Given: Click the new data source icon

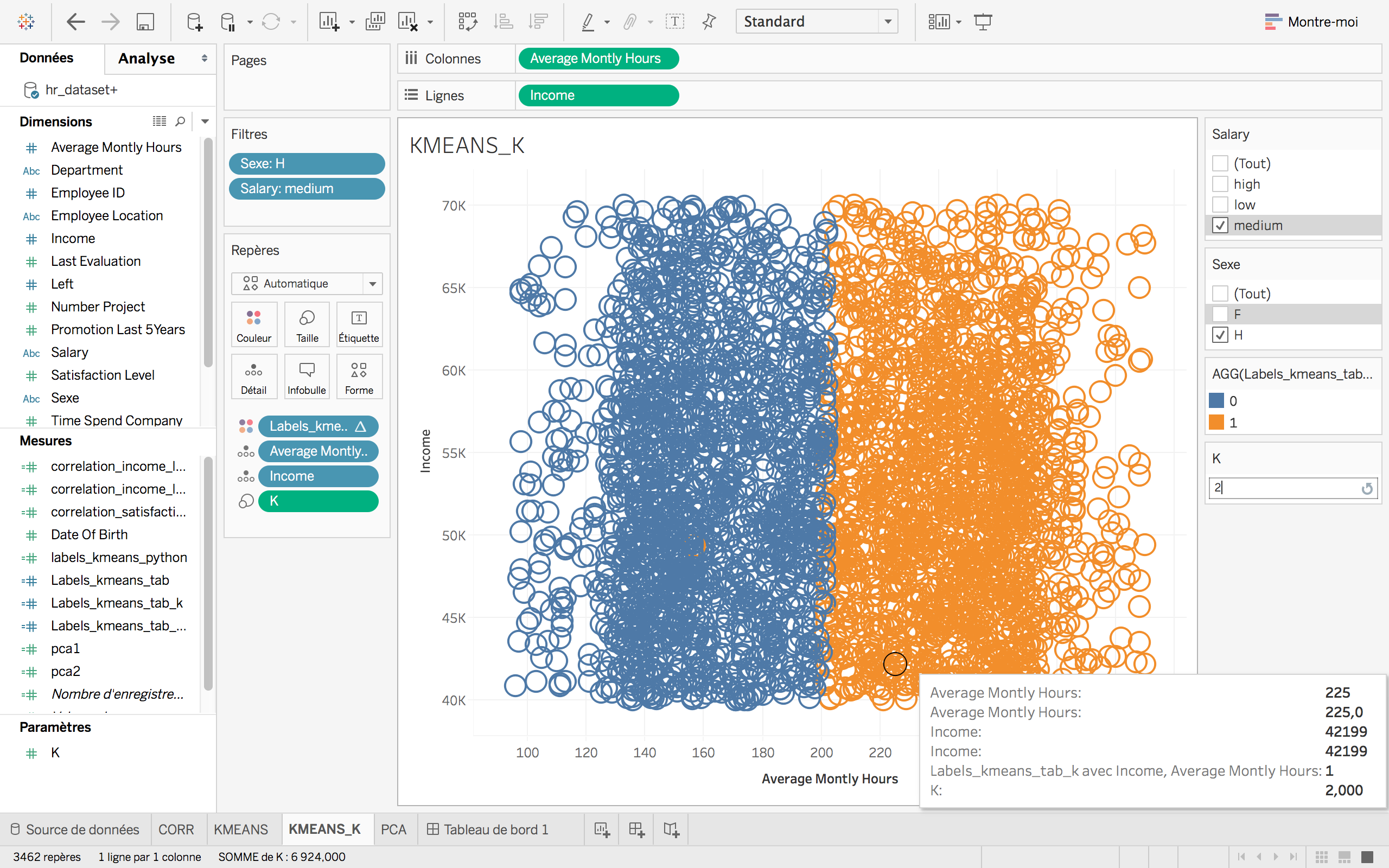Looking at the screenshot, I should pyautogui.click(x=195, y=22).
